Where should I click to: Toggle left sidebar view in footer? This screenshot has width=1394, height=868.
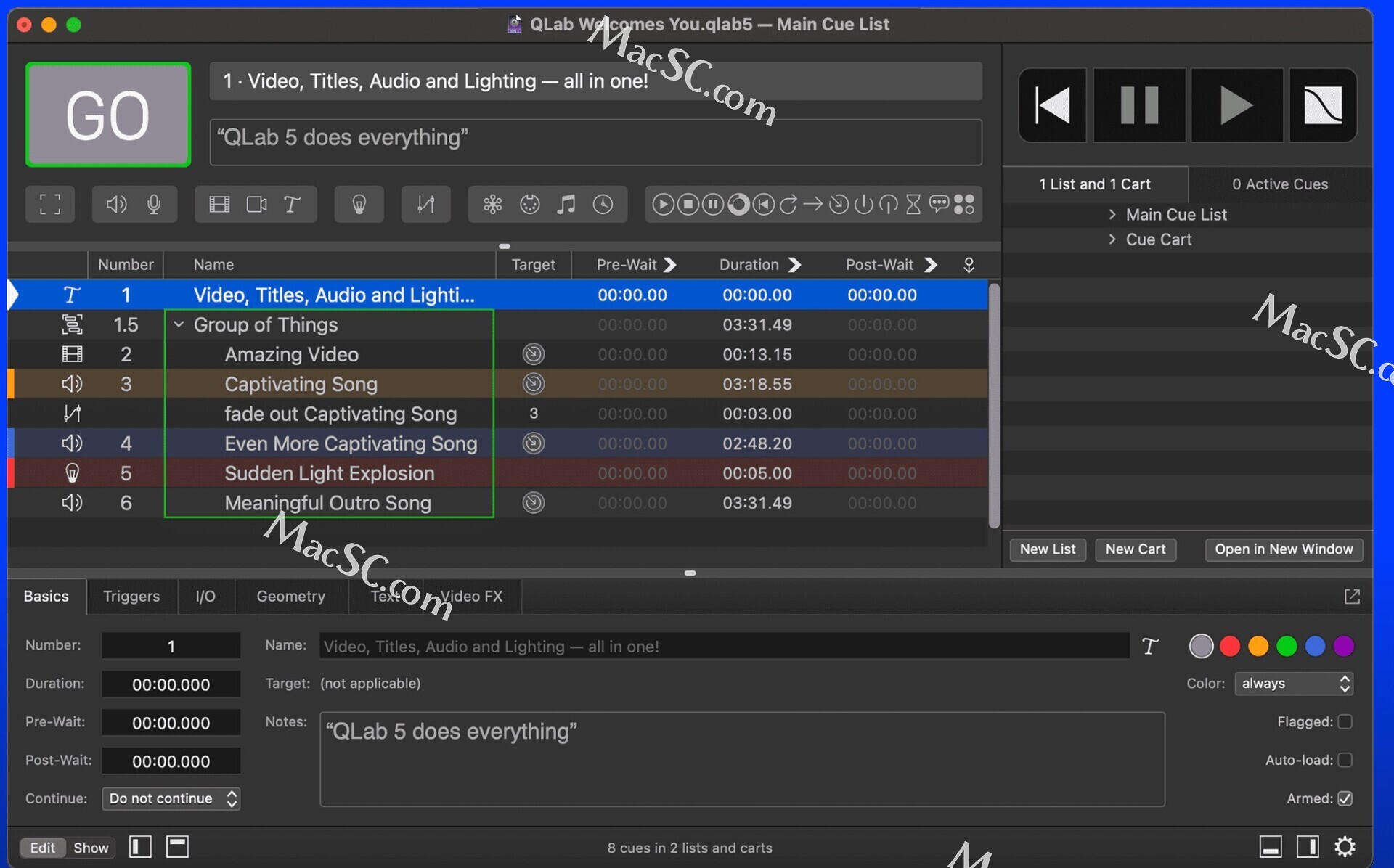pyautogui.click(x=140, y=847)
